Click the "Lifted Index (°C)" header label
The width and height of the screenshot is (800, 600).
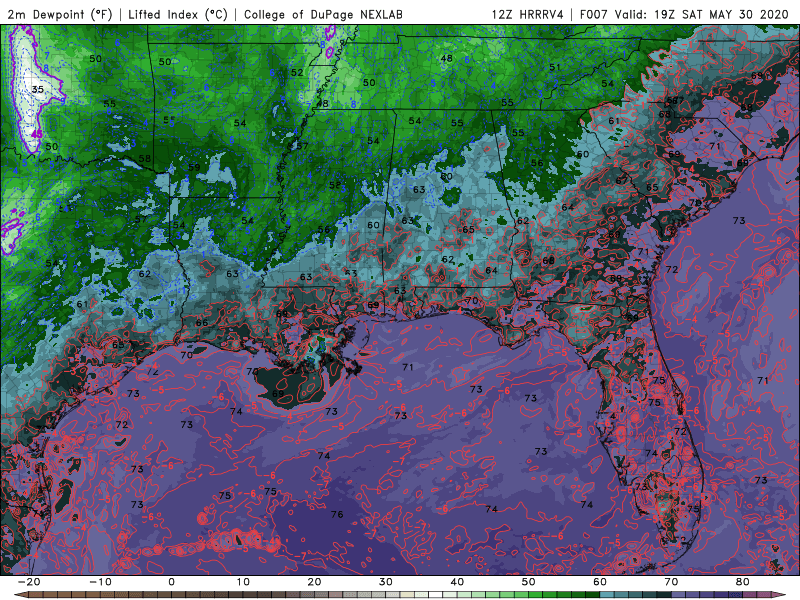[x=178, y=14]
